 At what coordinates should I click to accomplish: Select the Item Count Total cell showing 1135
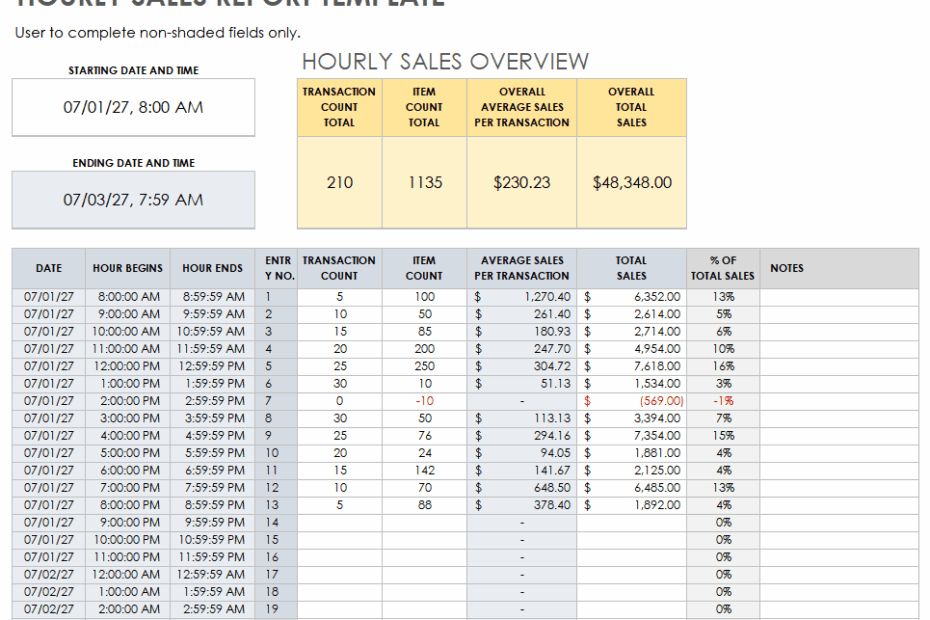424,182
